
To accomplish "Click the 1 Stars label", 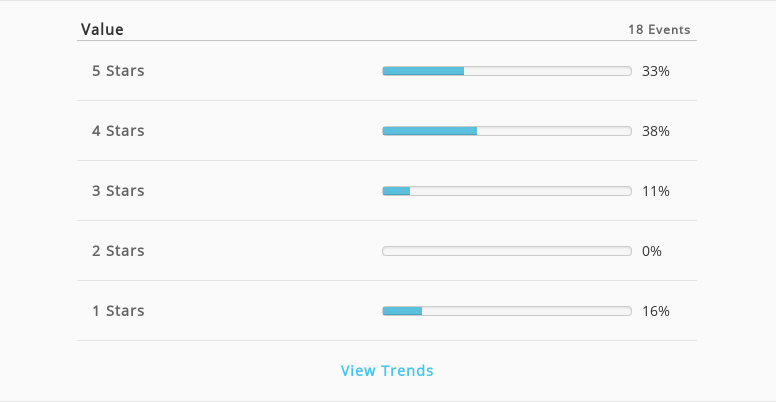I will pos(118,310).
